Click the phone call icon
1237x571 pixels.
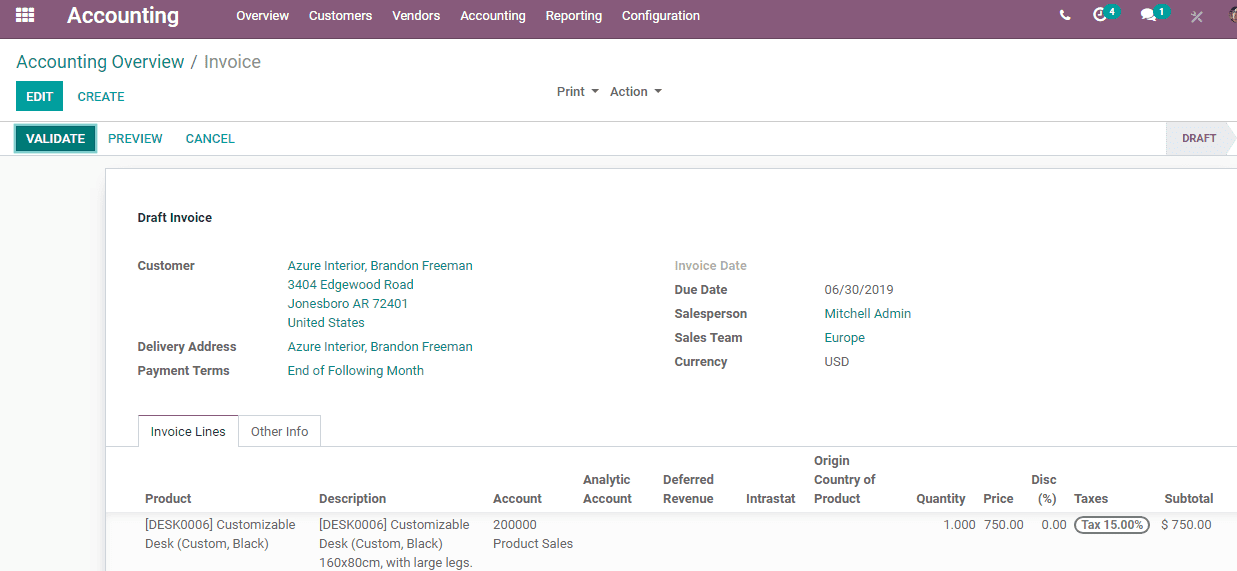pos(1065,15)
